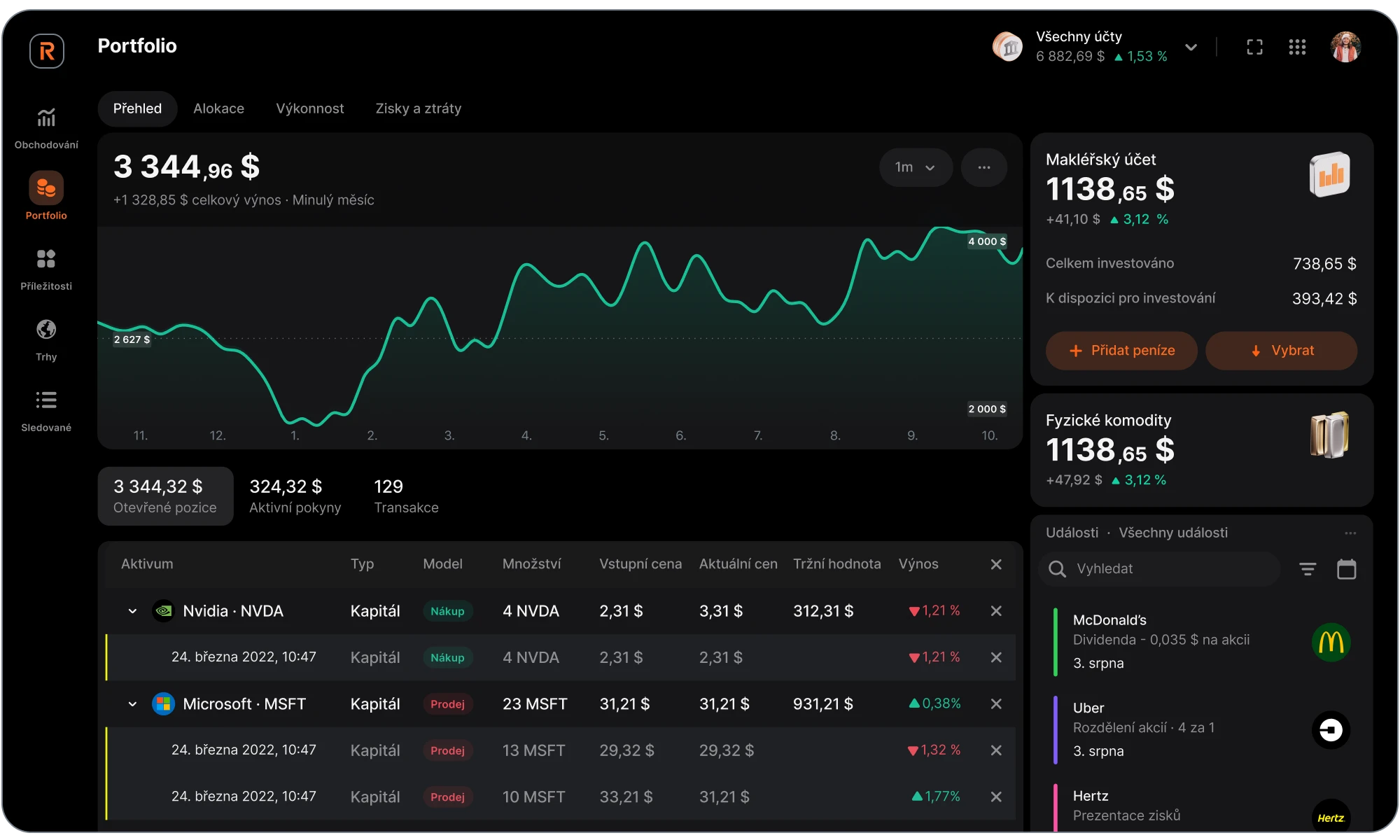The image size is (1400, 840).
Task: Select the Aktivní pokyny summary card
Action: 295,496
